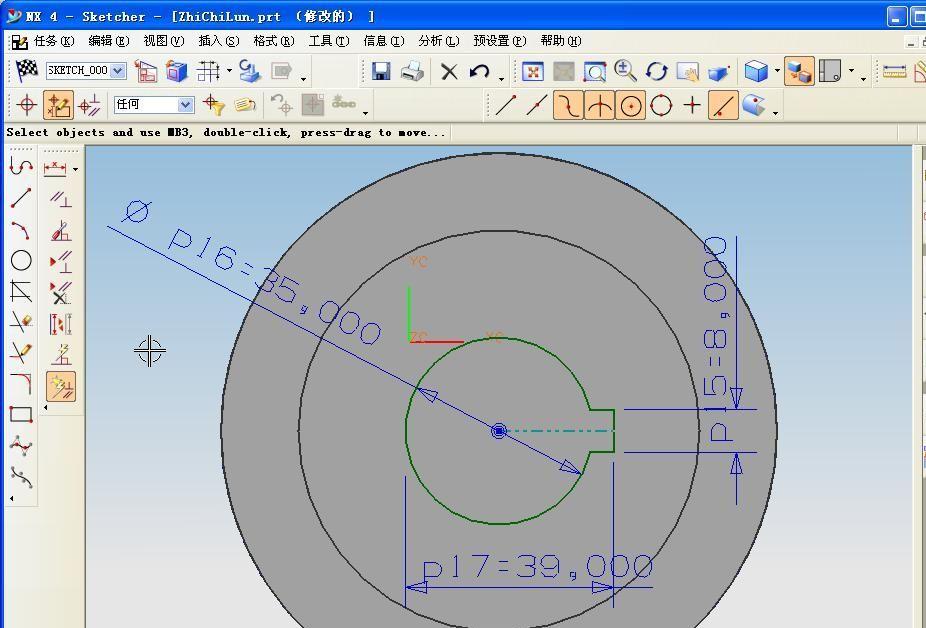Toggle the arc center snap point option
Screen dimensions: 926x628
click(630, 105)
